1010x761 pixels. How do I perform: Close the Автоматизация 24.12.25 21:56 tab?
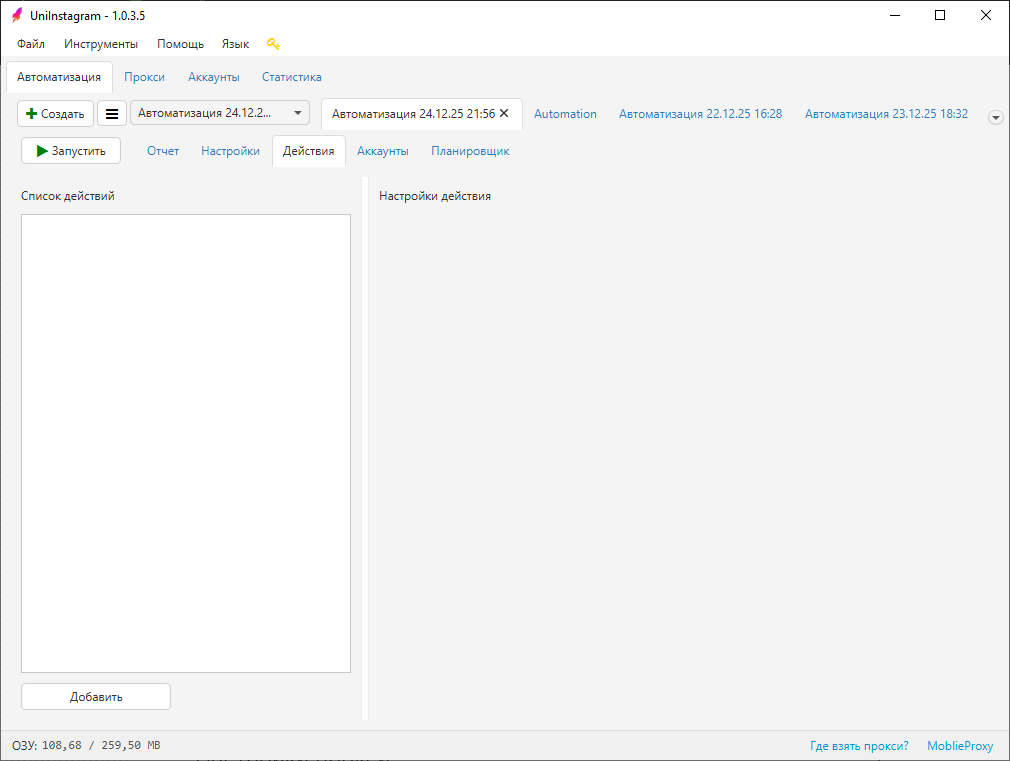pos(504,114)
